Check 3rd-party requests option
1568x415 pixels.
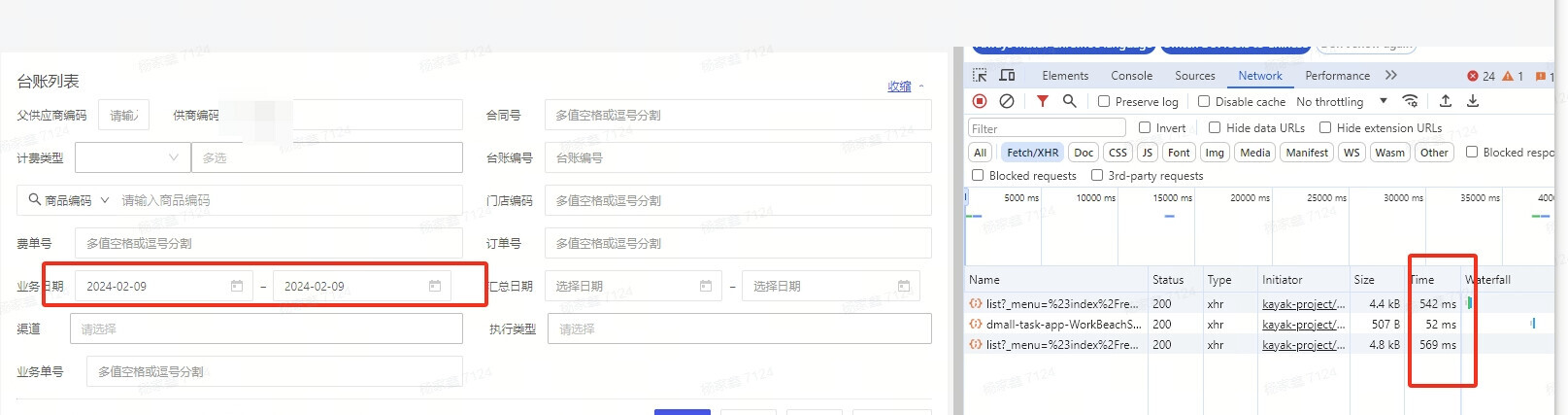coord(1097,175)
